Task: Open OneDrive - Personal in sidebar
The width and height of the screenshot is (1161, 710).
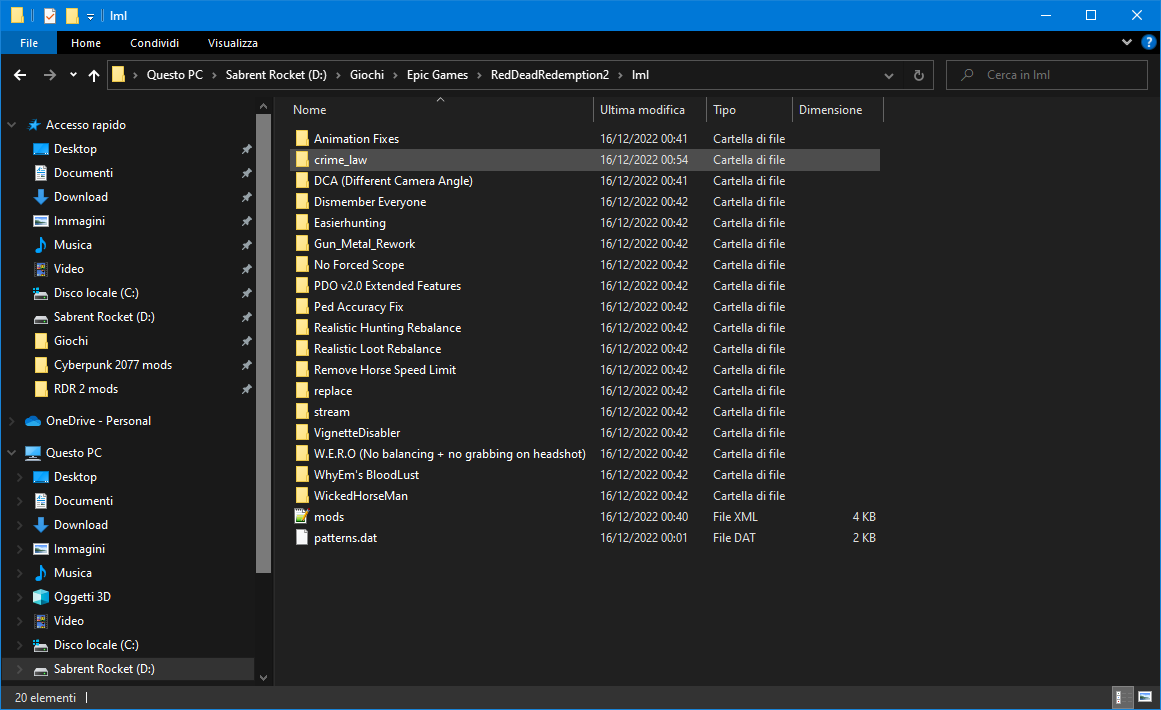Action: tap(98, 421)
